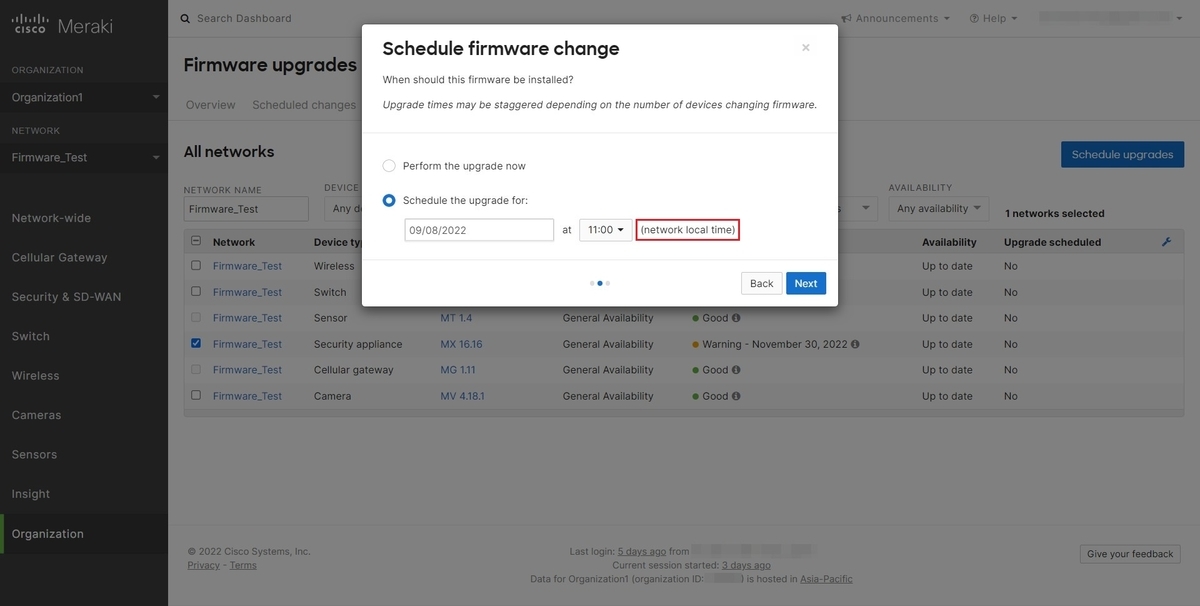Open the 11:00 time dropdown
Image resolution: width=1200 pixels, height=606 pixels.
[x=605, y=229]
